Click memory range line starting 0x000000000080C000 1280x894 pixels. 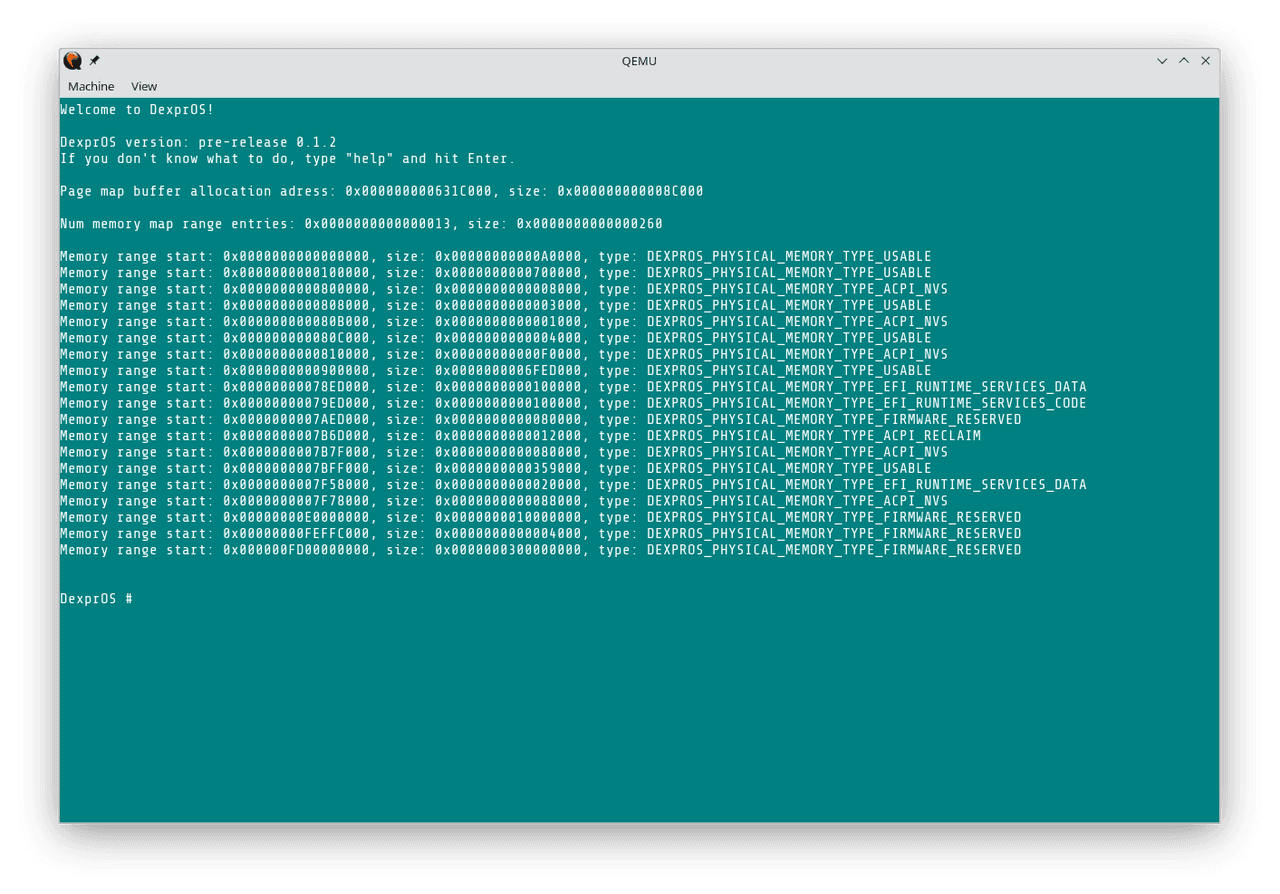(496, 338)
